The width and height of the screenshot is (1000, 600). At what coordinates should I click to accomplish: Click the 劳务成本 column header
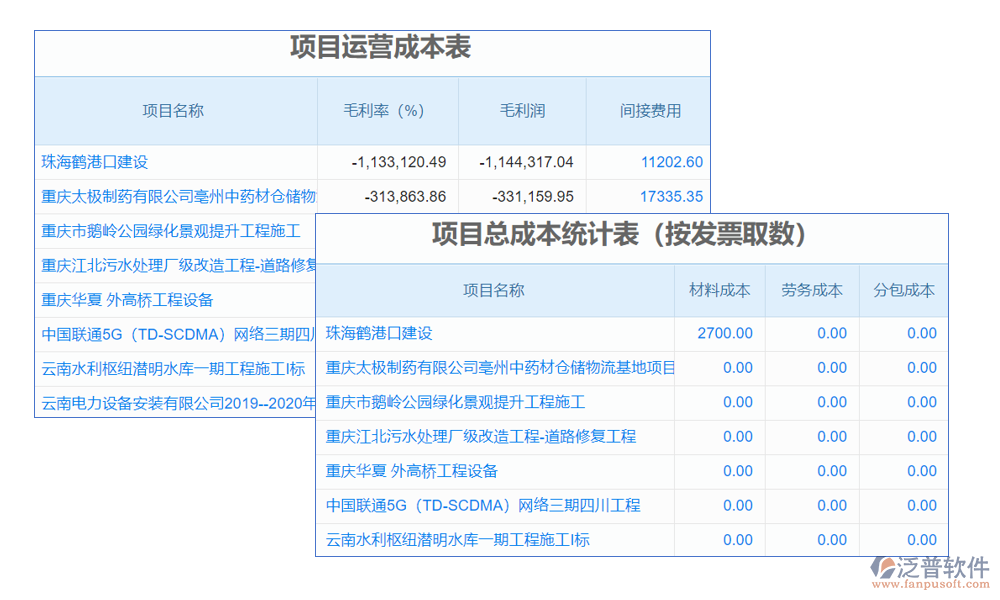point(812,290)
